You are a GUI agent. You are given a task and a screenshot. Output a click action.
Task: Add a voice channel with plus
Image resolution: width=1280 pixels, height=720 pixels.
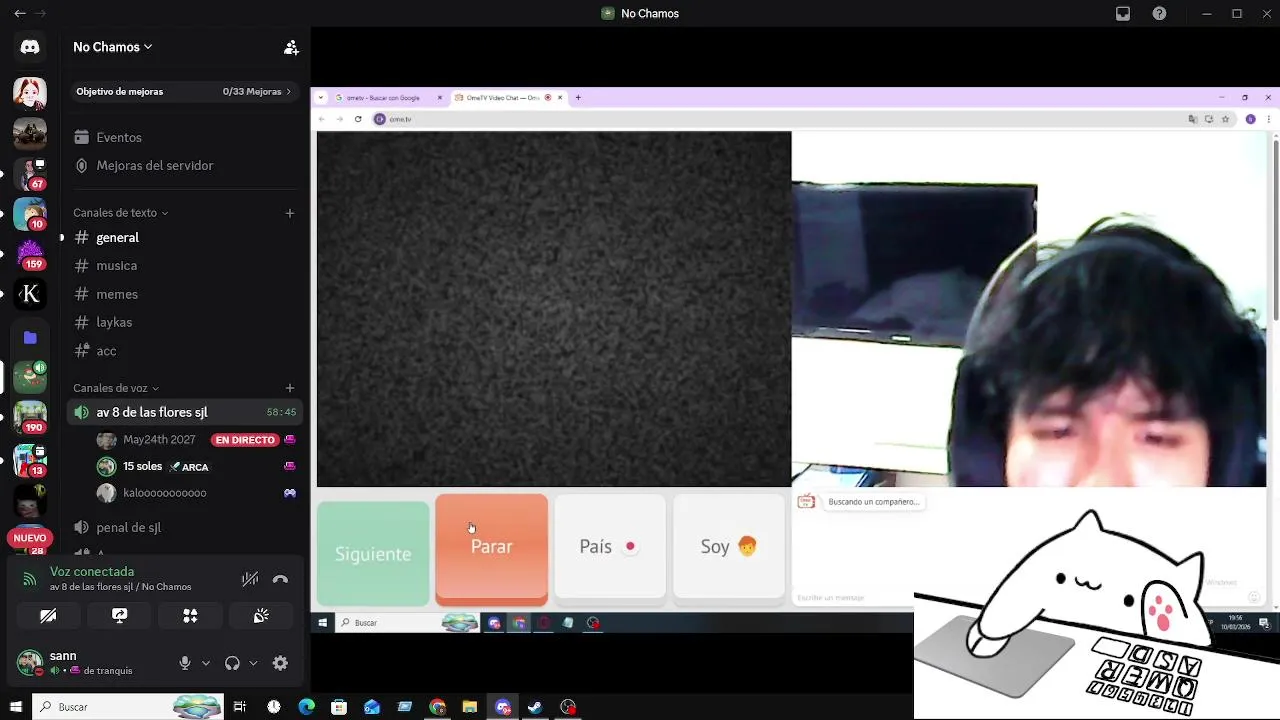290,388
